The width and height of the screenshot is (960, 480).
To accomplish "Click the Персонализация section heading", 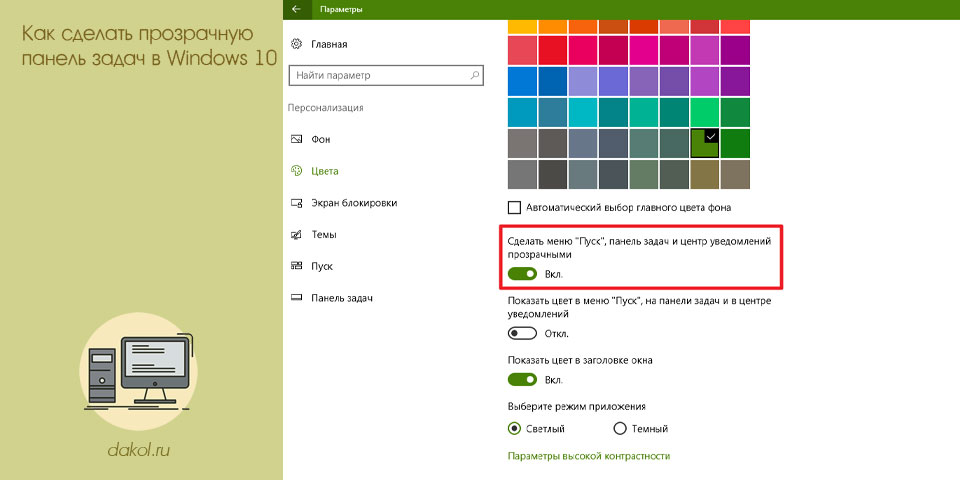I will pyautogui.click(x=326, y=108).
